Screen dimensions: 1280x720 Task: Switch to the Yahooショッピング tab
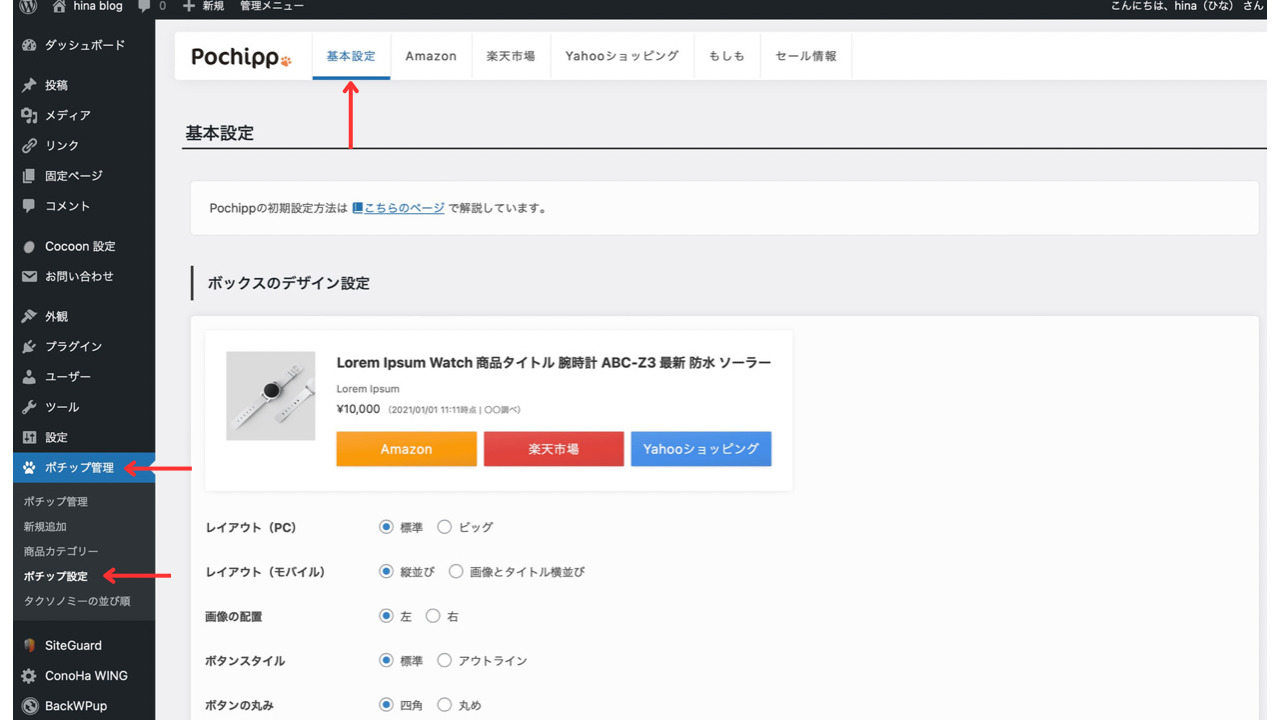(622, 56)
